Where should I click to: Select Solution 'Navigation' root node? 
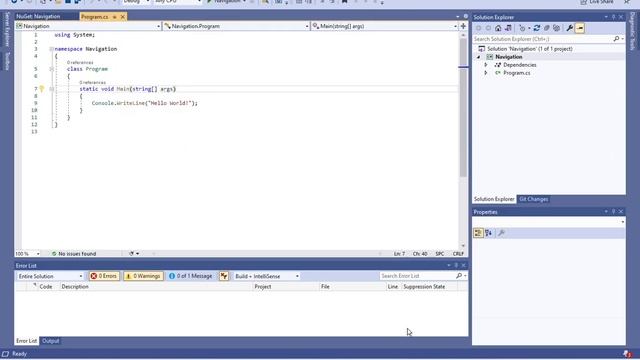[529, 49]
